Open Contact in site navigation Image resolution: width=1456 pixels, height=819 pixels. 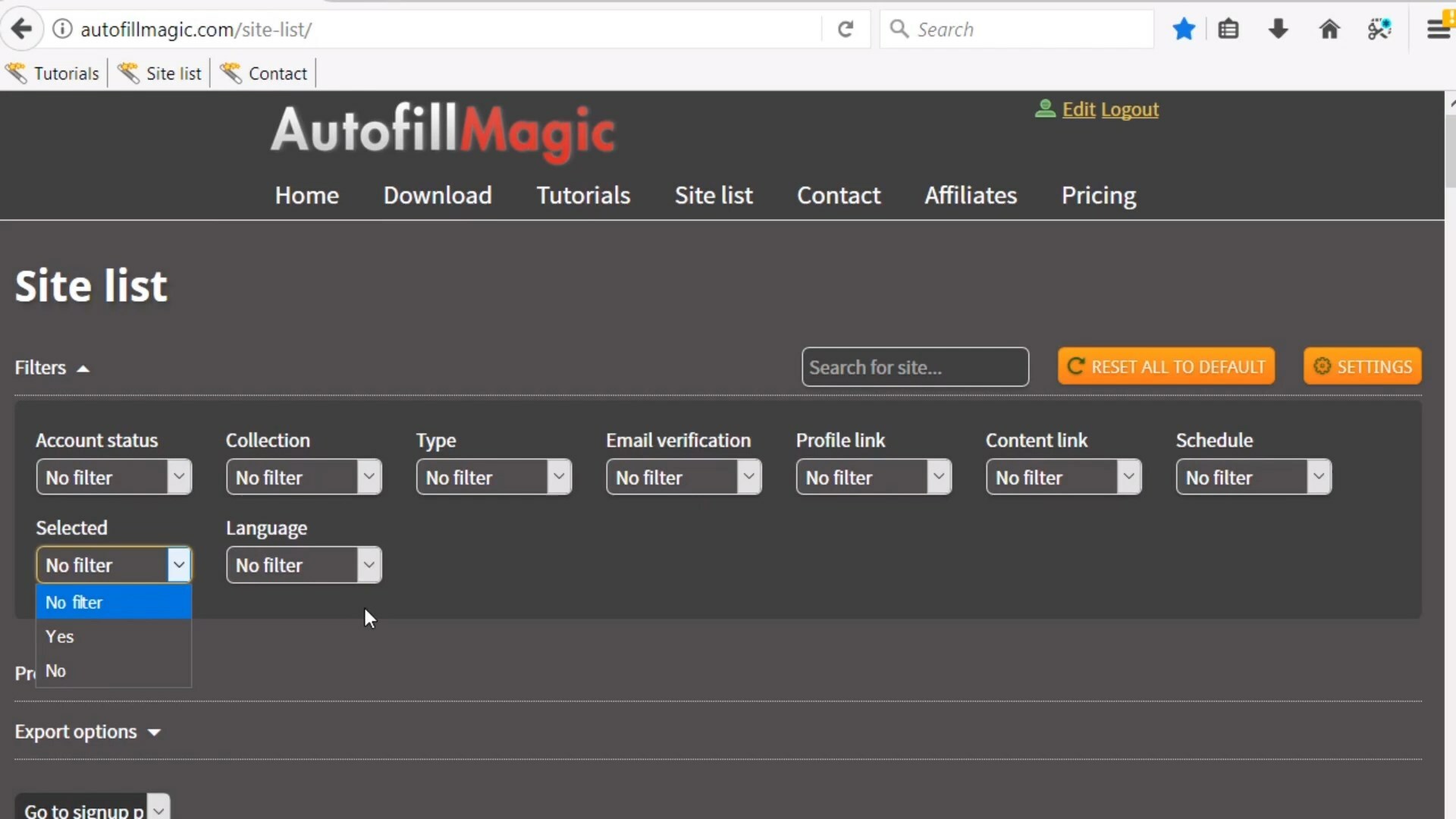839,196
